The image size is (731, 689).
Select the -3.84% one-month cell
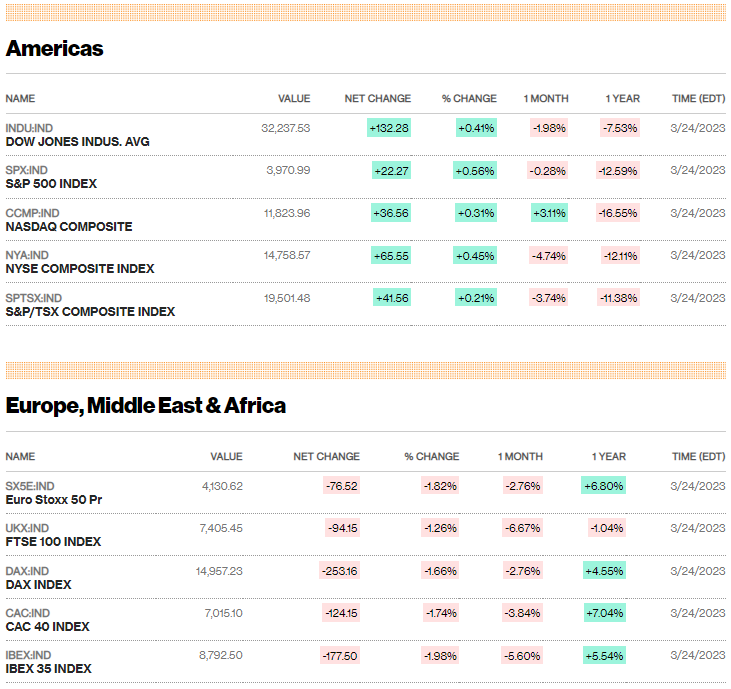click(x=522, y=613)
